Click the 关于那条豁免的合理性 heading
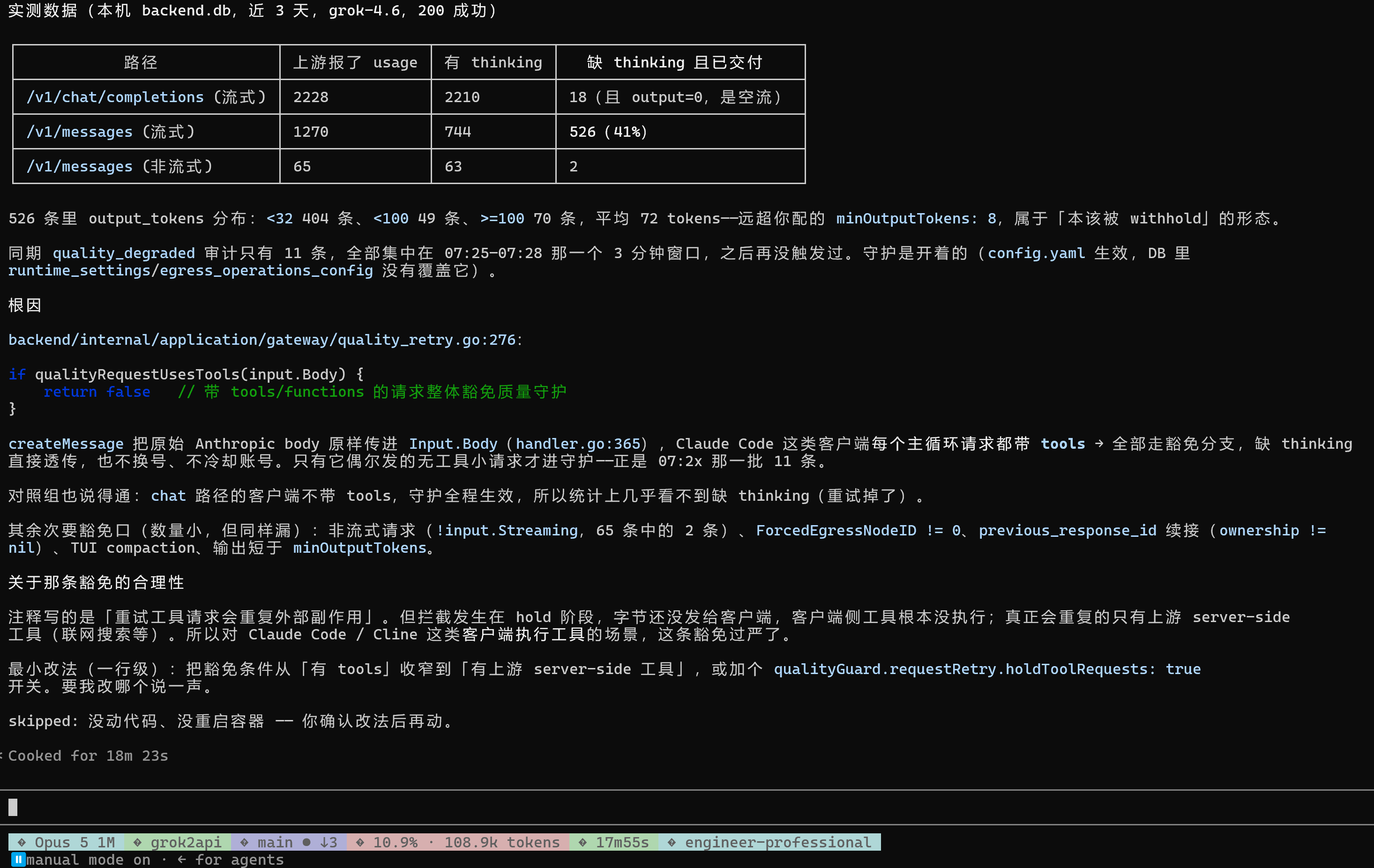Viewport: 1374px width, 868px height. pyautogui.click(x=97, y=582)
